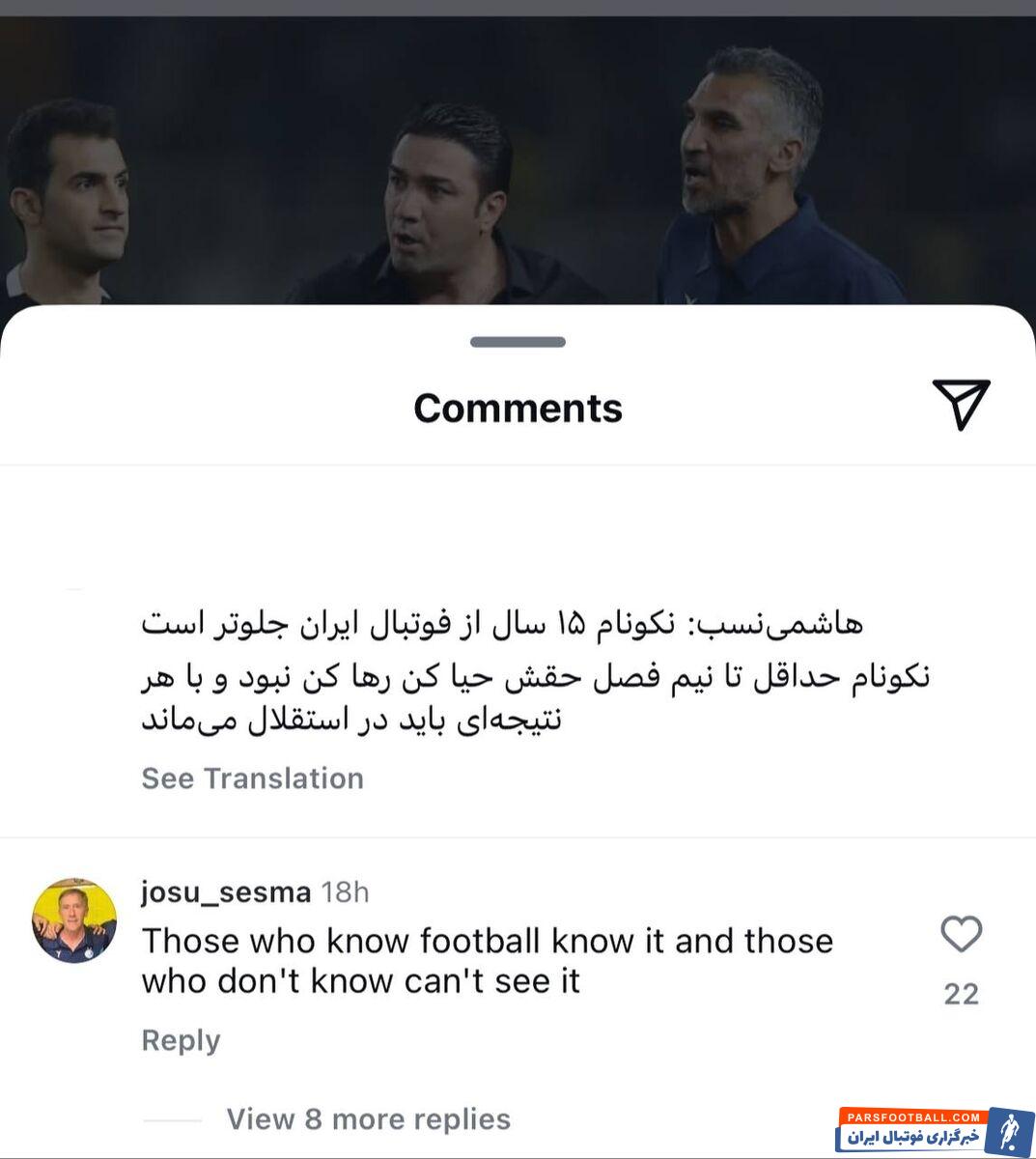
Task: Like josu_sesma's comment with the heart
Action: tap(961, 934)
